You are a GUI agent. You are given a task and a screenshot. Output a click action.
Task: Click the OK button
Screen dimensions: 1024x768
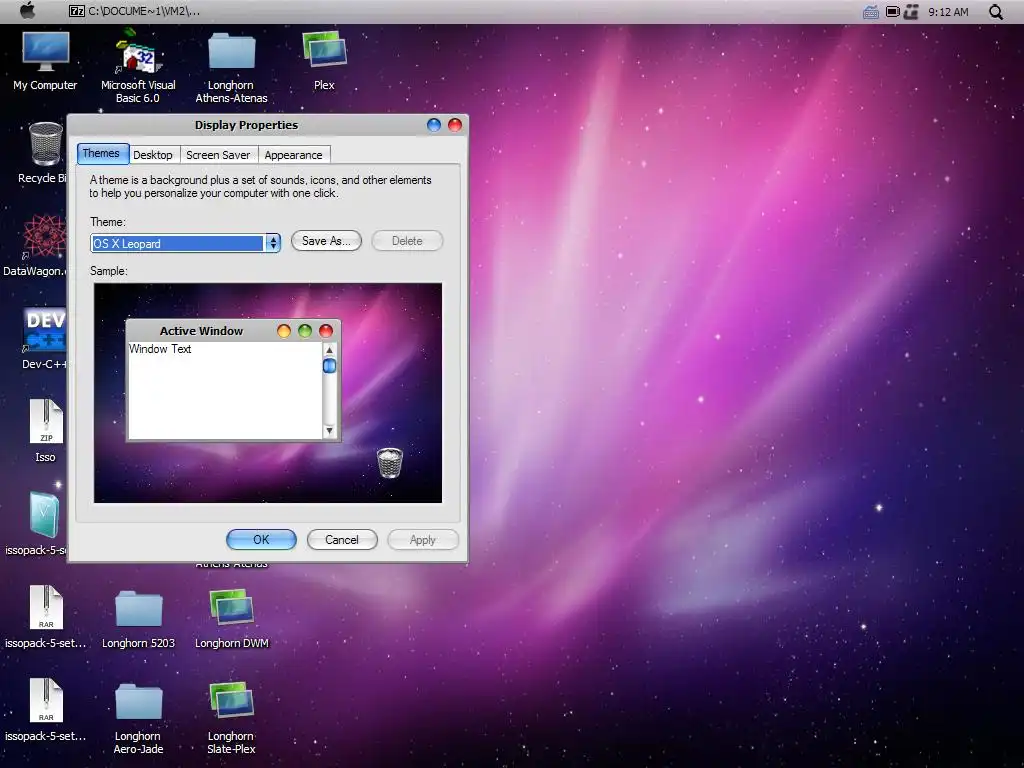pyautogui.click(x=261, y=539)
